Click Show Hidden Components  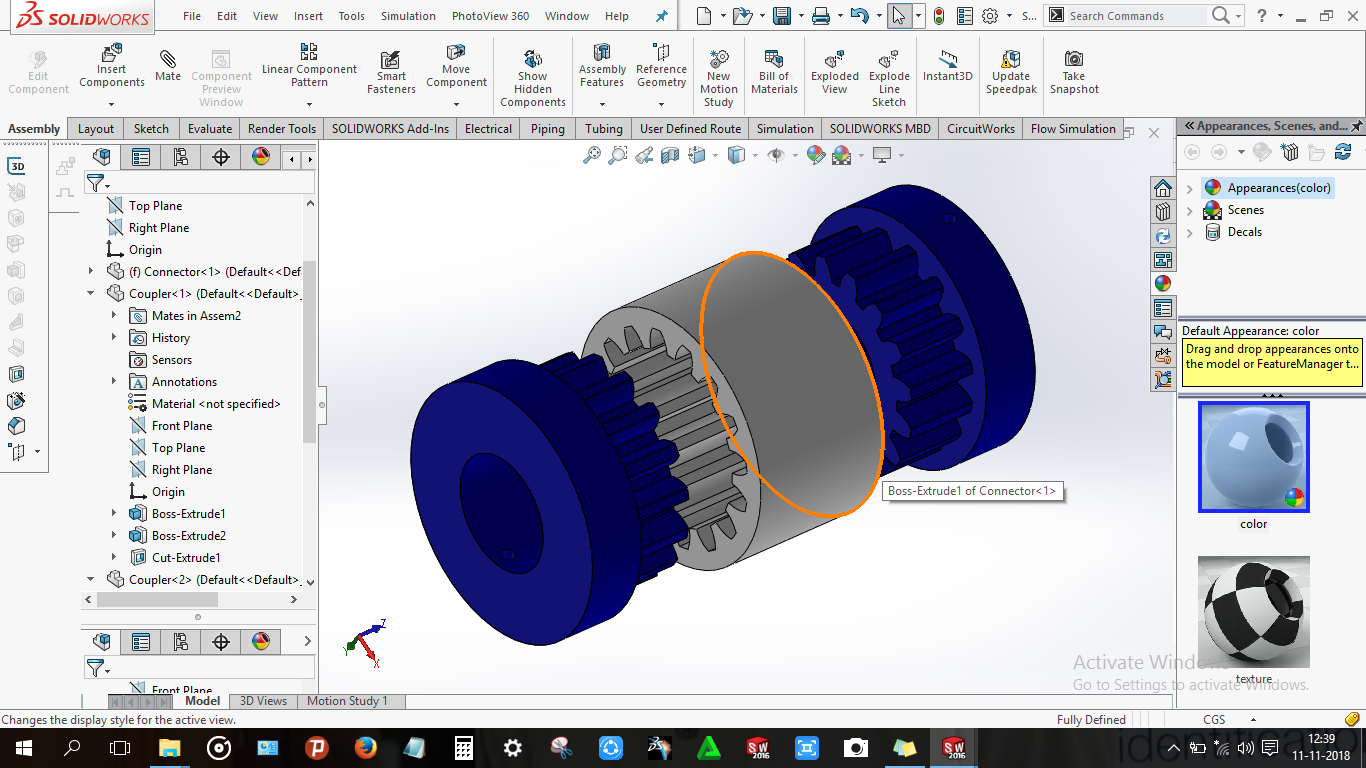click(533, 78)
